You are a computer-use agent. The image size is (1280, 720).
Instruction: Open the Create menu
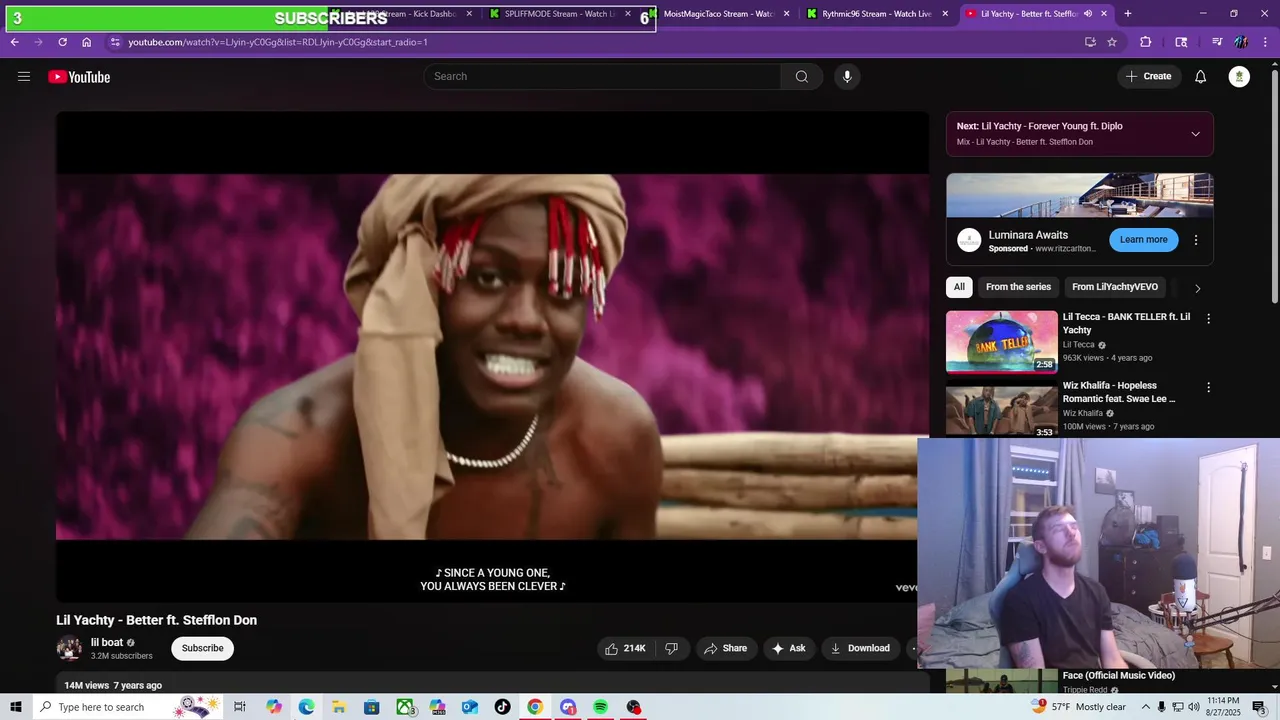click(1149, 77)
